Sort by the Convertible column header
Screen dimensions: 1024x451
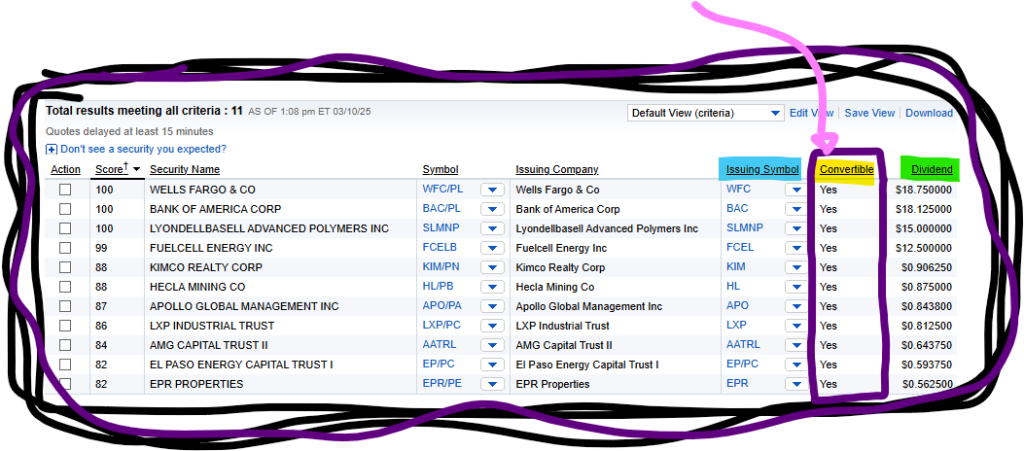pos(847,170)
